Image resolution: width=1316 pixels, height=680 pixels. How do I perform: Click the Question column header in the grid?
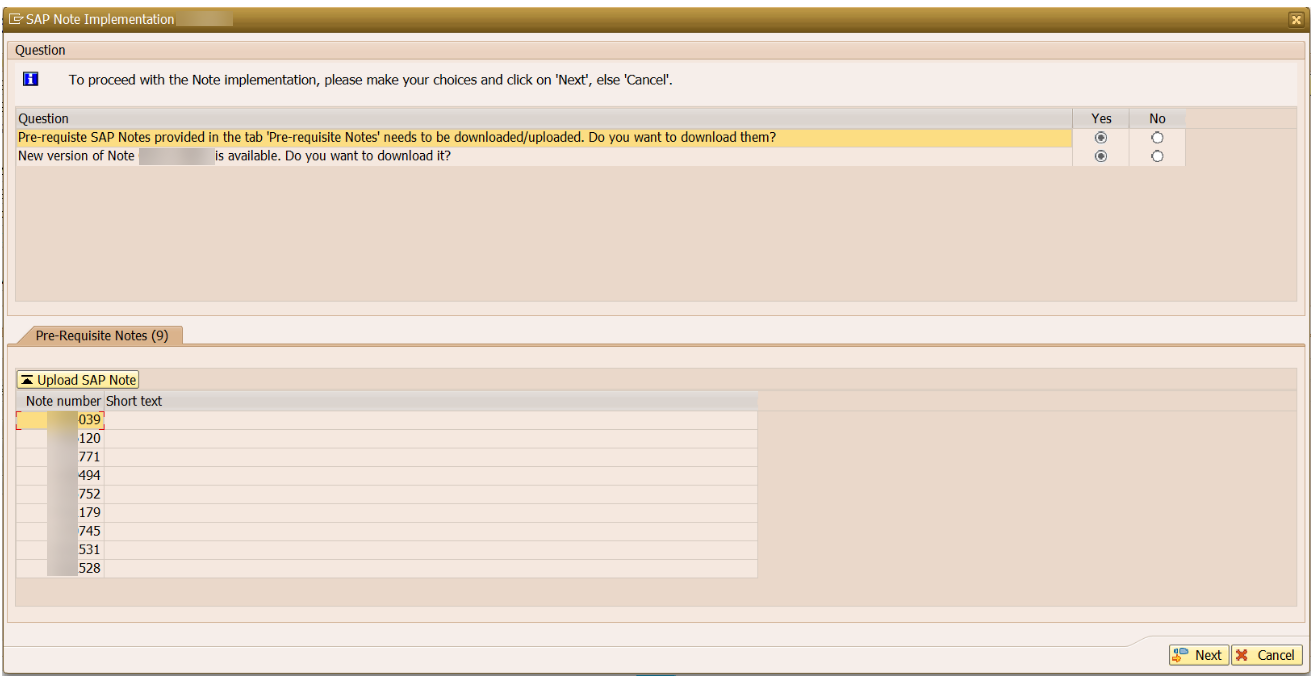[x=544, y=118]
